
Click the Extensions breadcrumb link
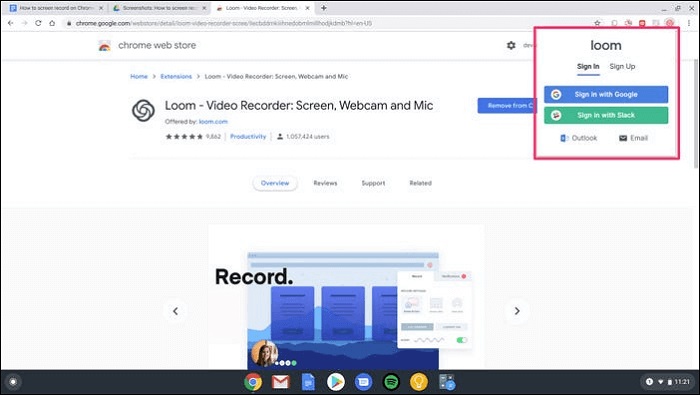pos(176,76)
